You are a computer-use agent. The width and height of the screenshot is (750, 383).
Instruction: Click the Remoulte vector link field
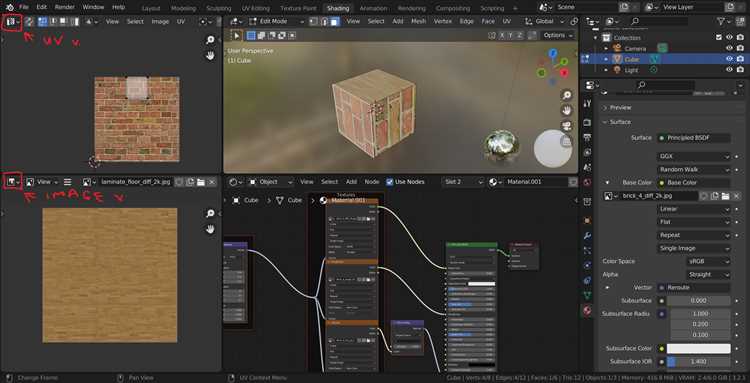coord(694,288)
